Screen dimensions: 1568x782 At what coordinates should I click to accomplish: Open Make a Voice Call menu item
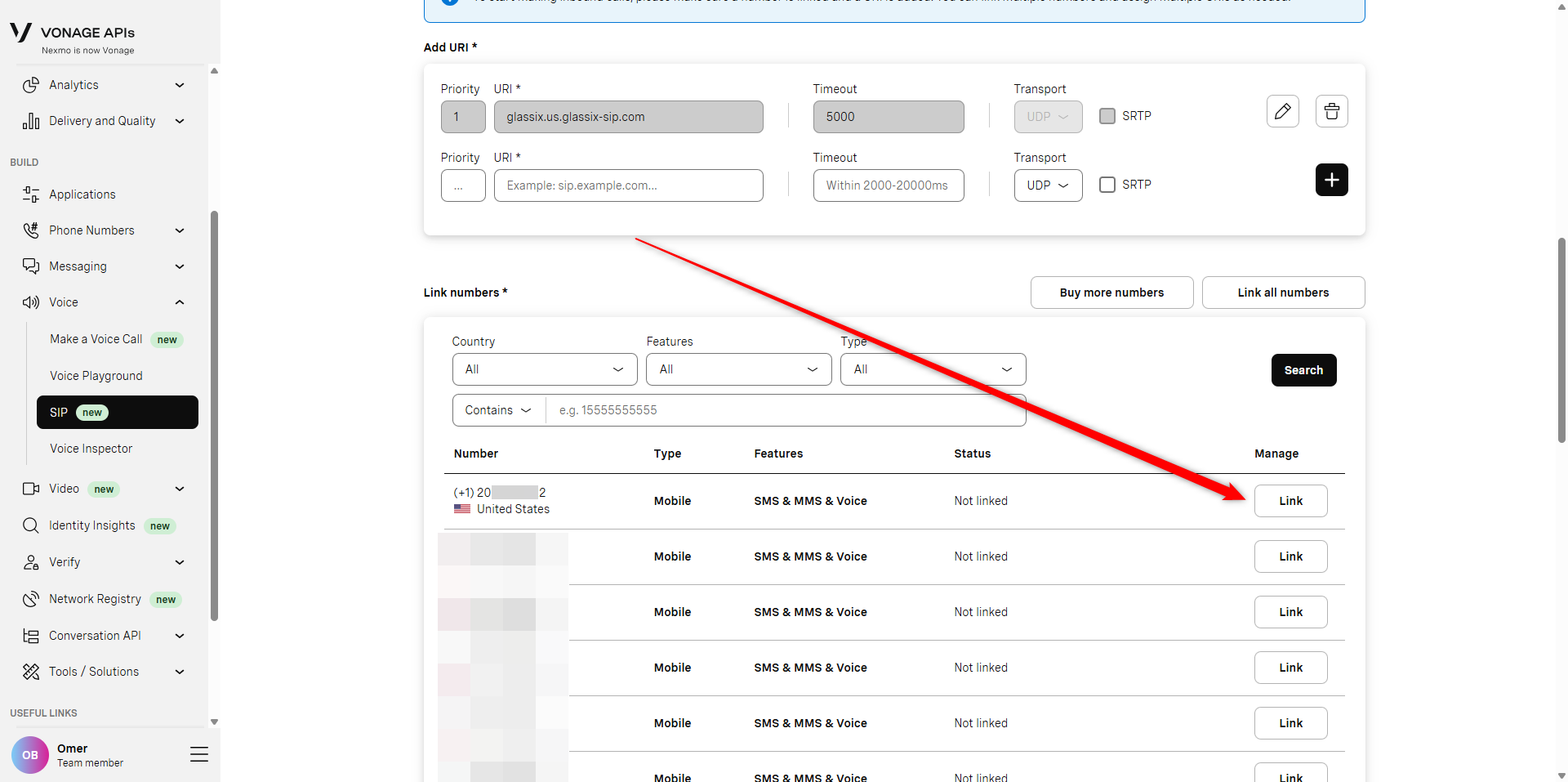pyautogui.click(x=117, y=339)
